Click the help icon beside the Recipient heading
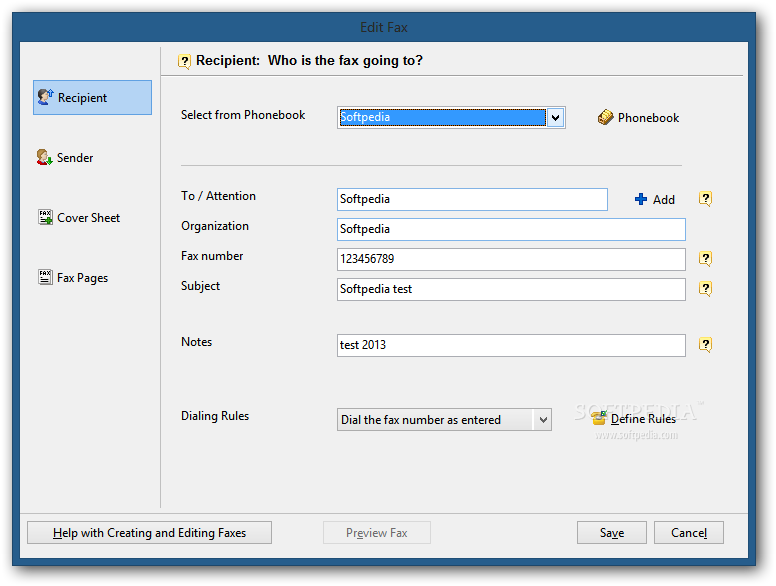 pos(184,61)
